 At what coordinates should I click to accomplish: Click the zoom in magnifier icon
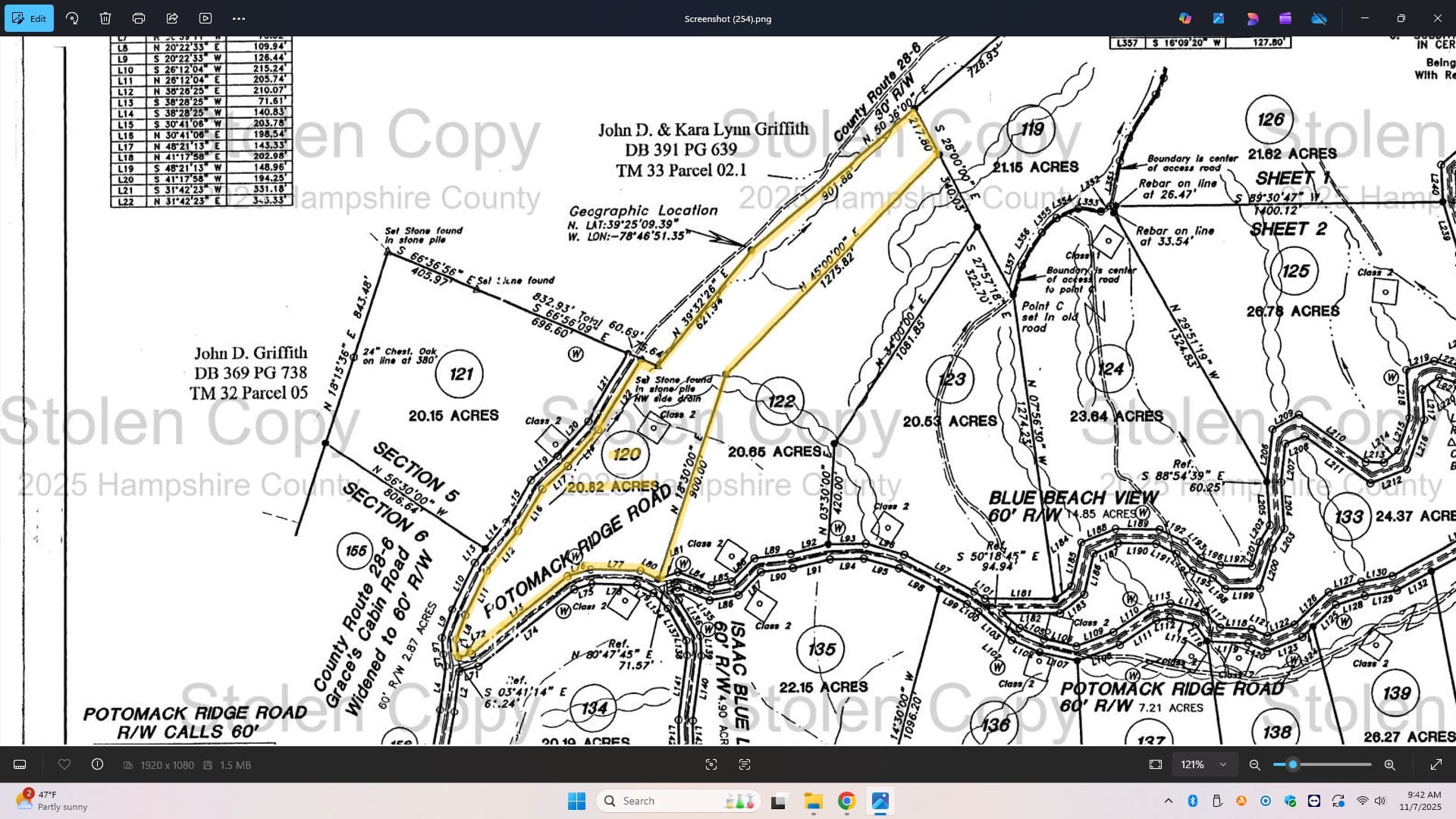coord(1389,764)
